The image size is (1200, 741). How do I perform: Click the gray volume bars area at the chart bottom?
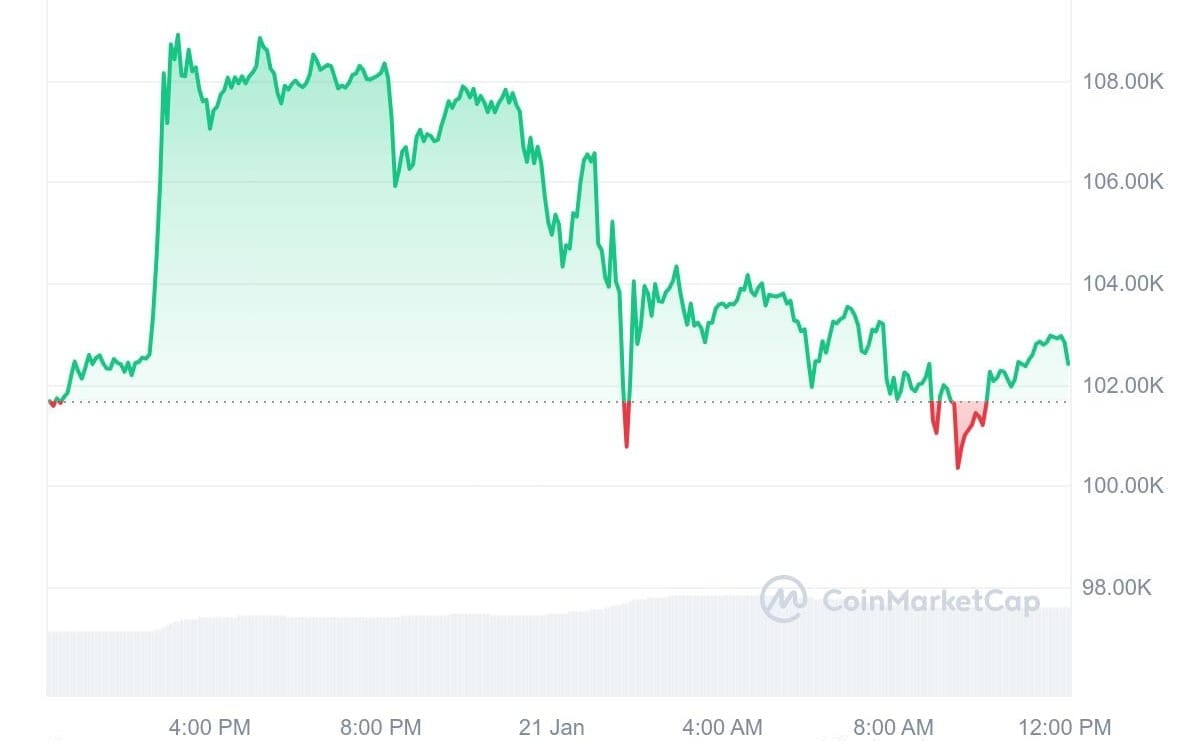558,650
